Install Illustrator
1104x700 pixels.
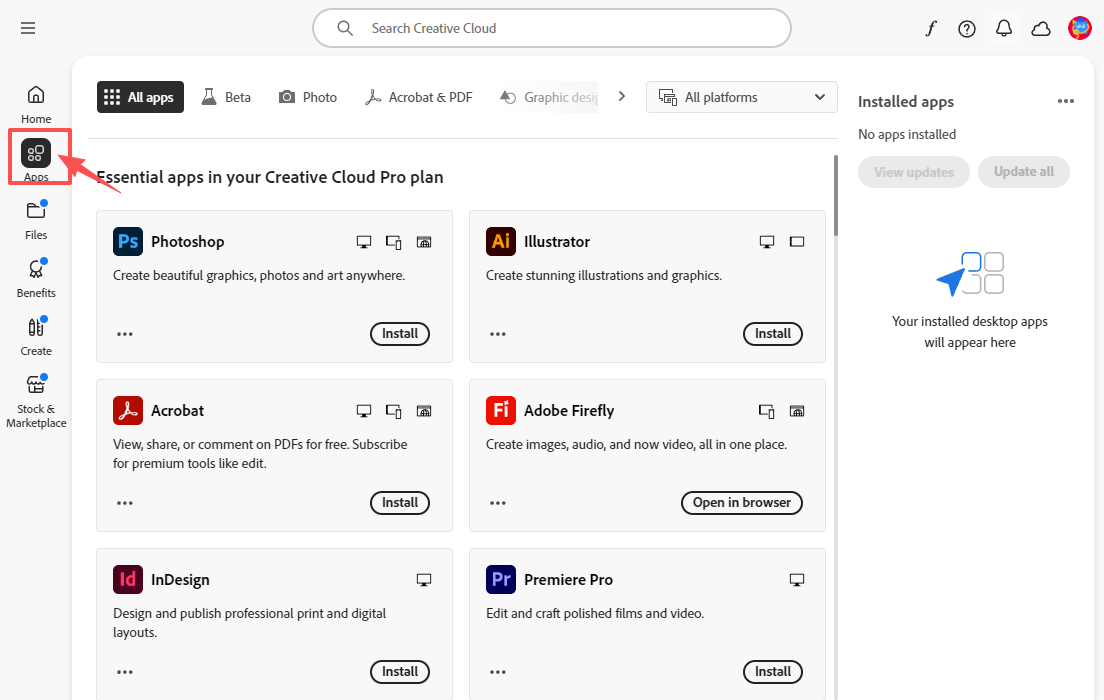[x=772, y=334]
